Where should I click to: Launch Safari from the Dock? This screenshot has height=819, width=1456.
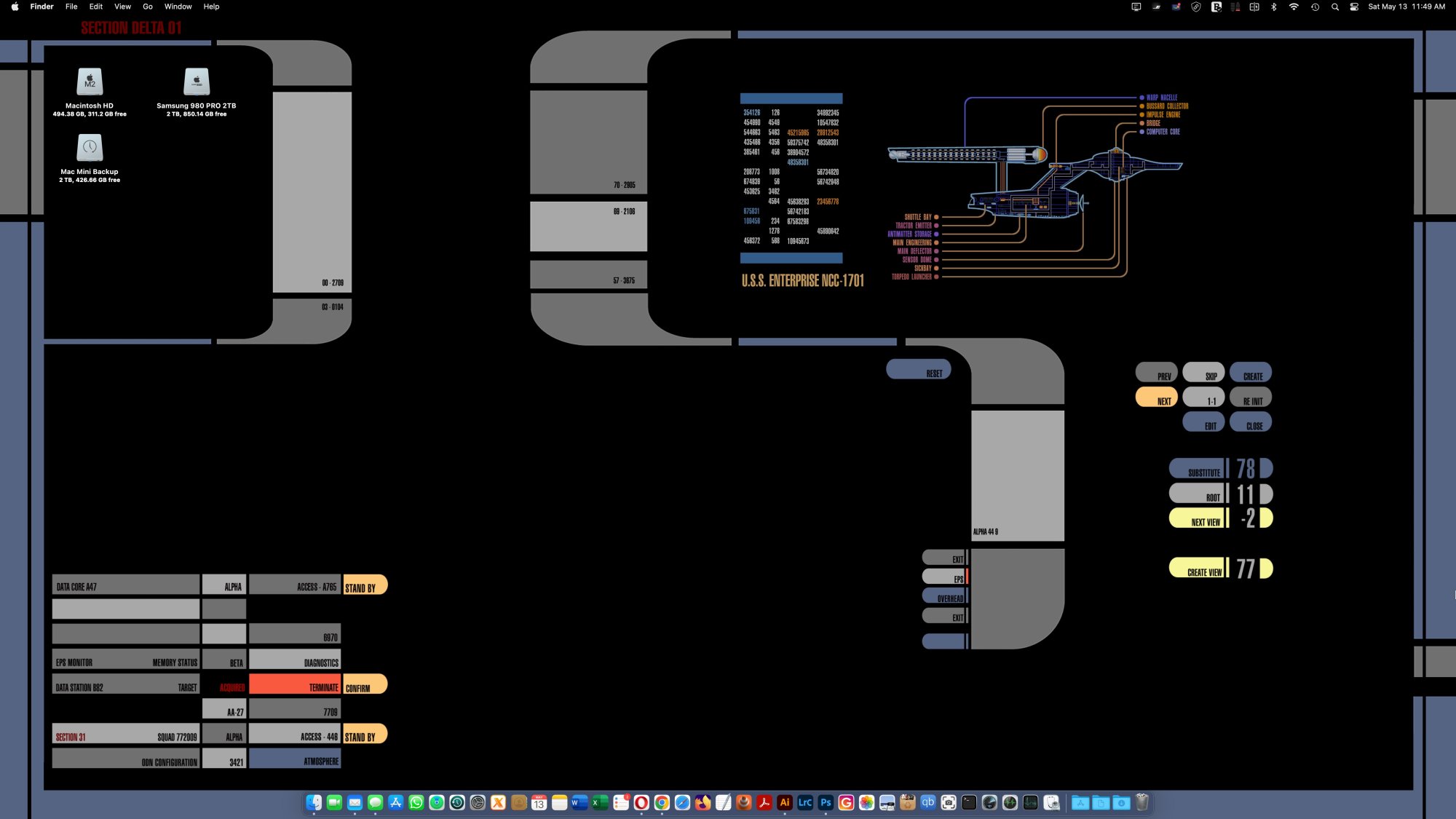click(x=682, y=802)
